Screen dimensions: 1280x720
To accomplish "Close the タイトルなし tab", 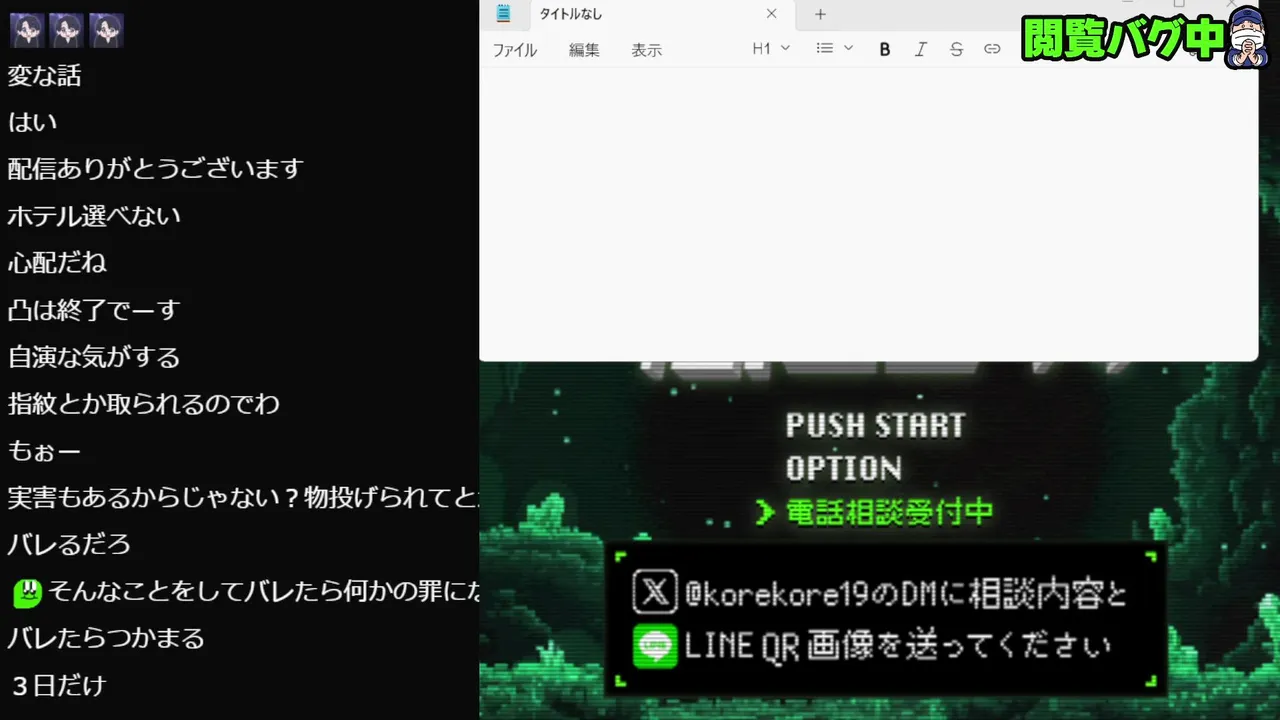I will tap(771, 14).
